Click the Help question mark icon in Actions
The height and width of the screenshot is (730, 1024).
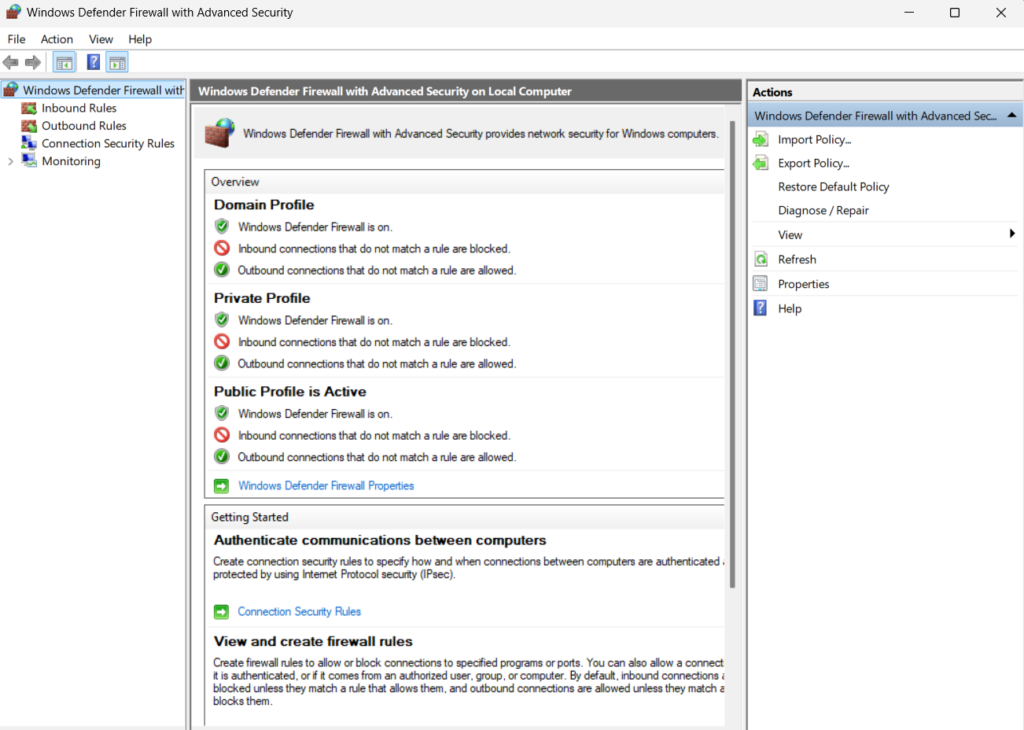tap(761, 308)
